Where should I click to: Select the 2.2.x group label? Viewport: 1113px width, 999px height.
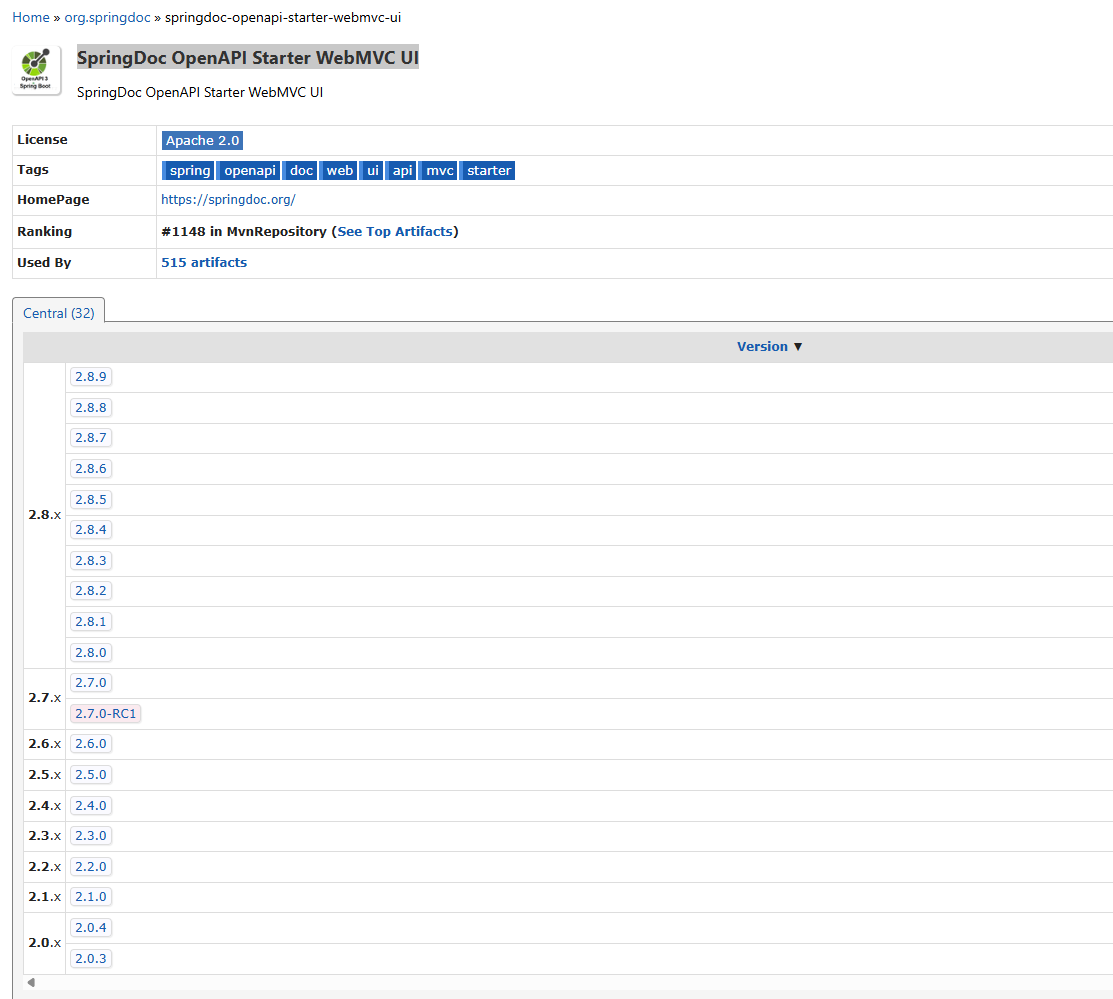coord(45,867)
